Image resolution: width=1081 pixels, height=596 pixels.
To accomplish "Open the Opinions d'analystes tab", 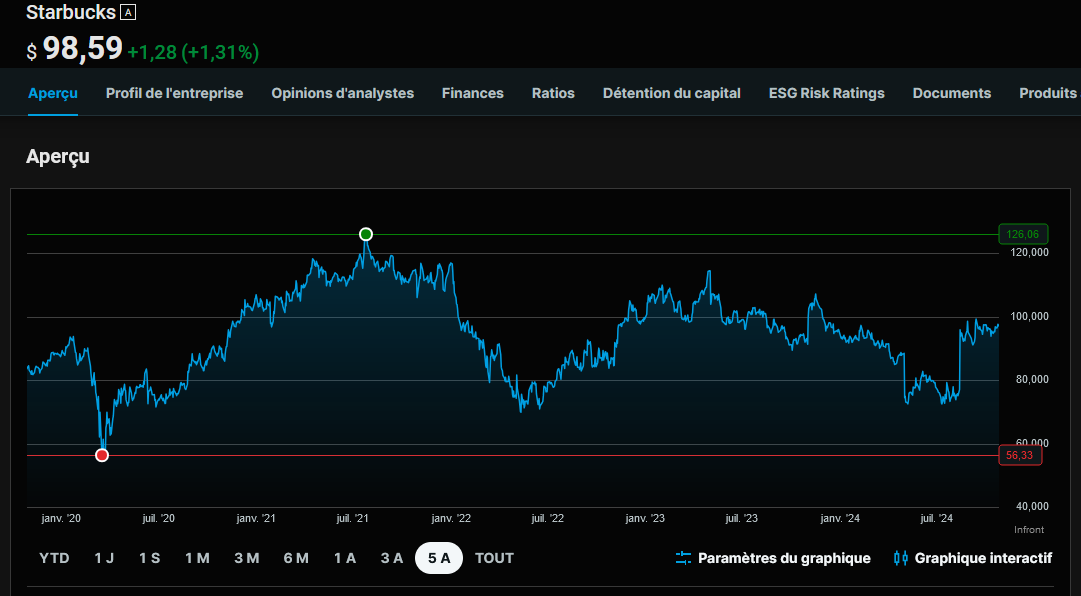I will (x=343, y=93).
